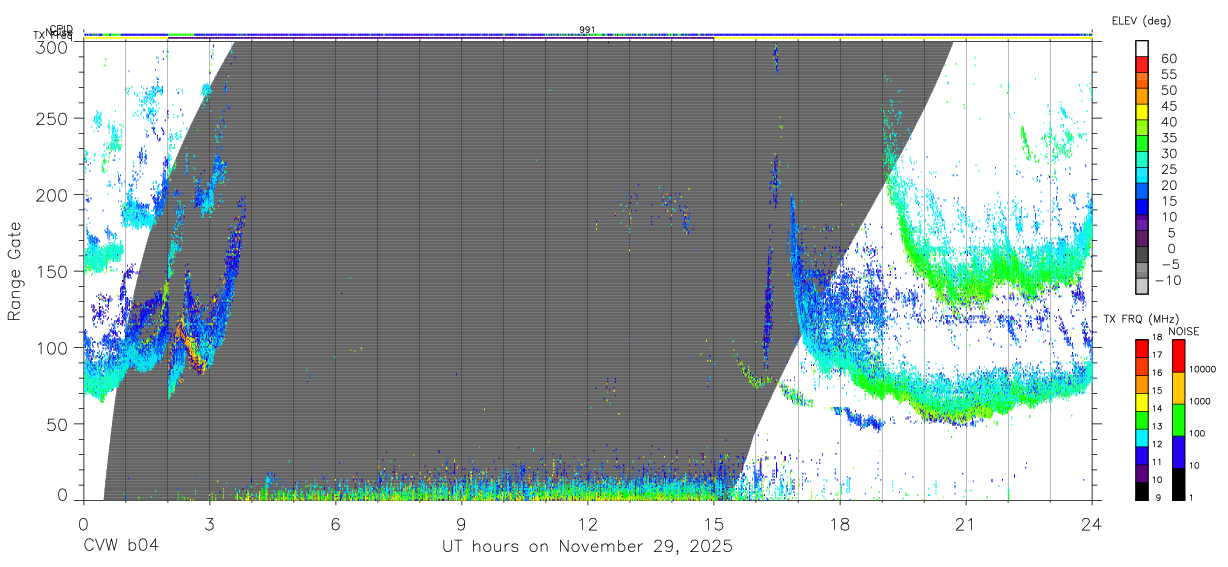Image resolution: width=1228 pixels, height=567 pixels.
Task: Click the 15 tick on UT hours axis
Action: [x=714, y=523]
